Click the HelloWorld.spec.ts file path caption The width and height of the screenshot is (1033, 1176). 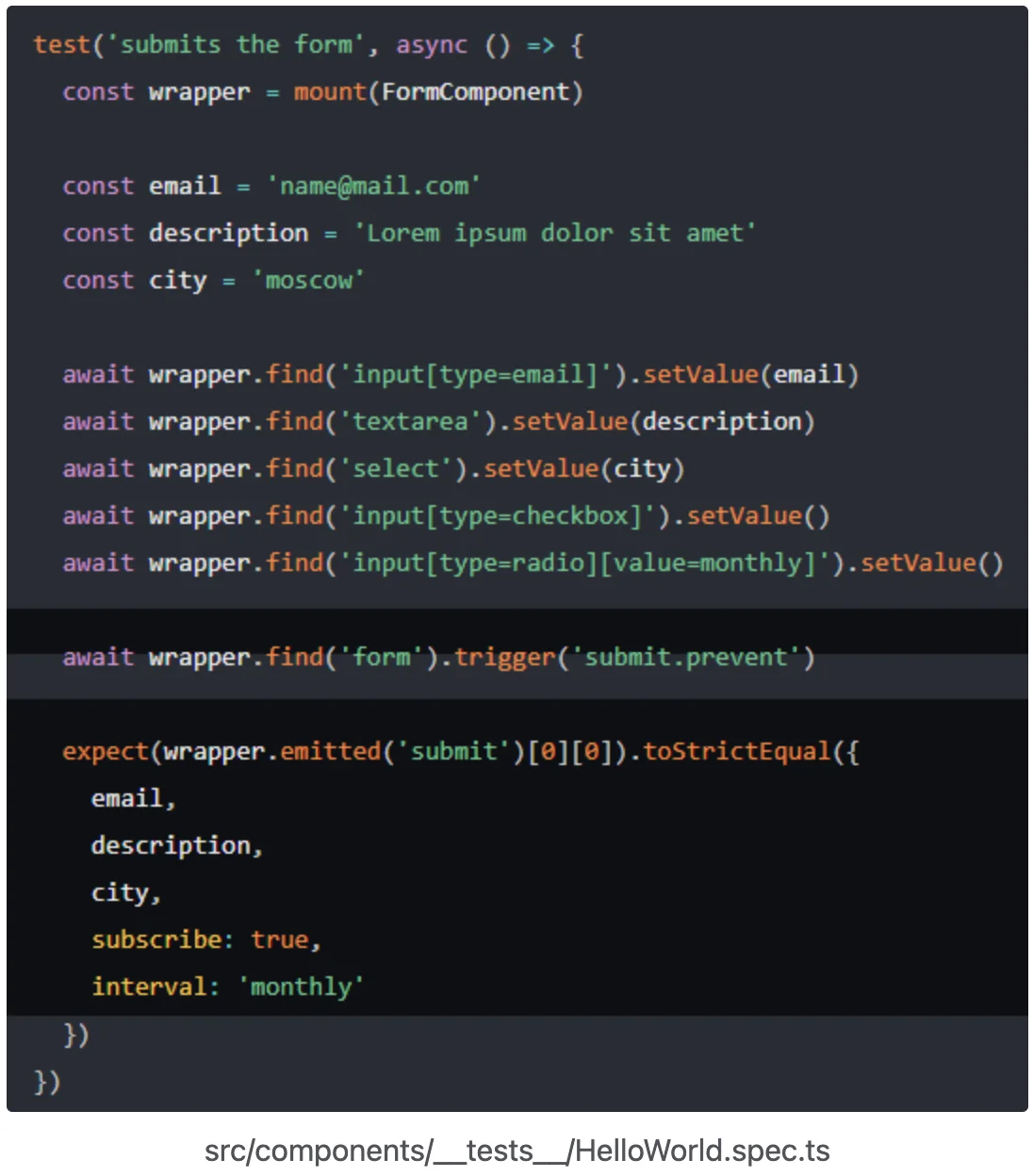(x=516, y=1151)
